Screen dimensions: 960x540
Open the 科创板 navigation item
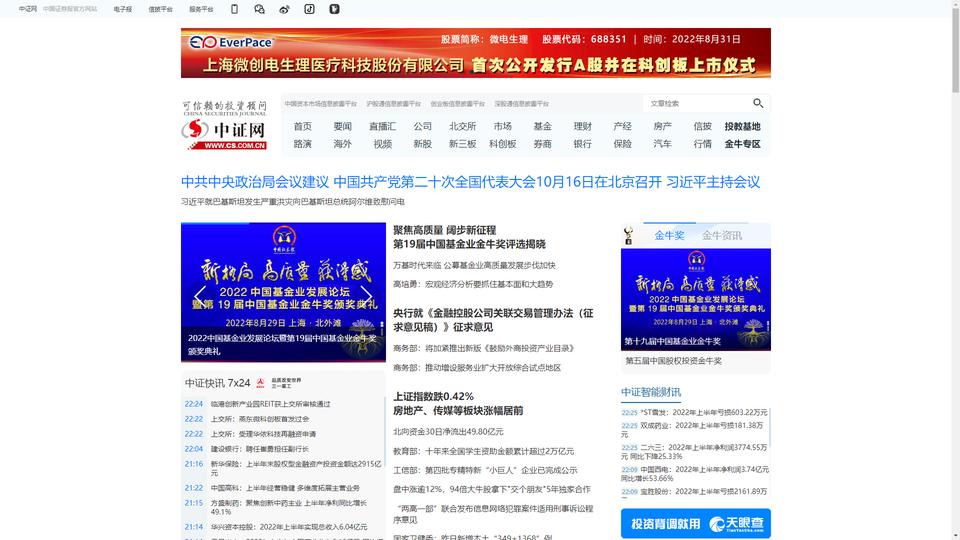coord(503,144)
